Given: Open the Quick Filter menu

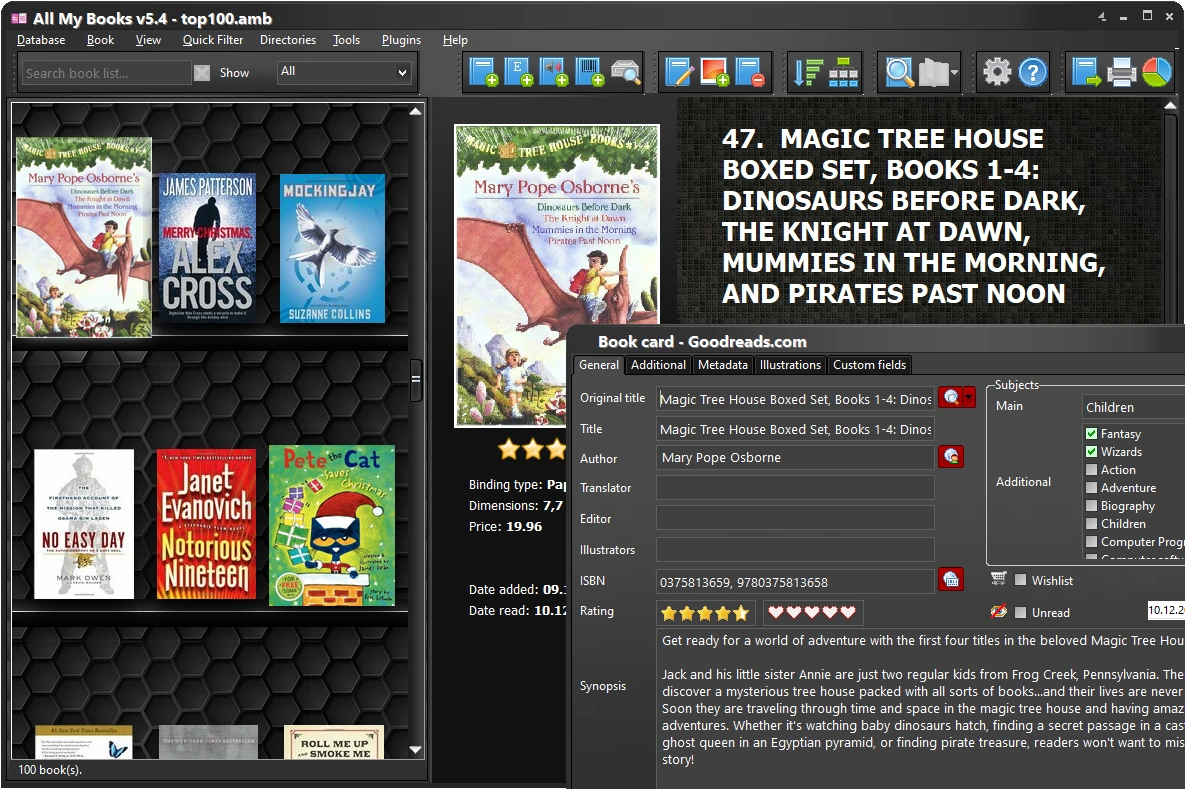Looking at the screenshot, I should 212,40.
